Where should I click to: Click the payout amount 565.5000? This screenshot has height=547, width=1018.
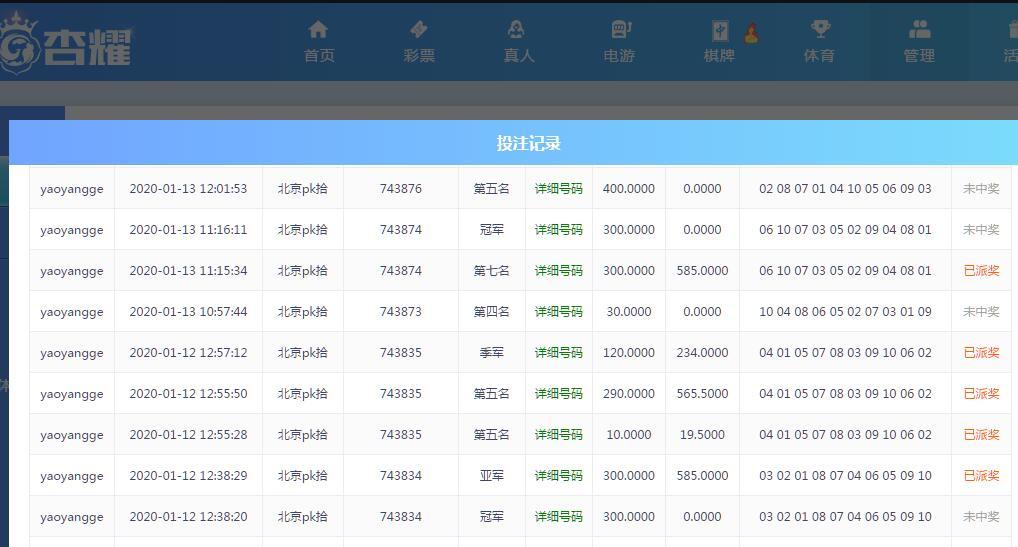[x=702, y=394]
